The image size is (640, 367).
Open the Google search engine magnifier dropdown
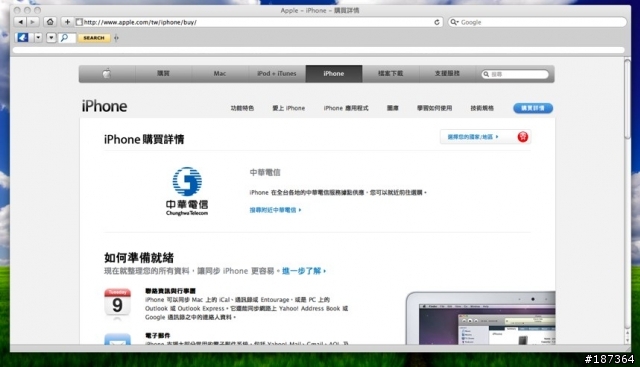pyautogui.click(x=454, y=22)
